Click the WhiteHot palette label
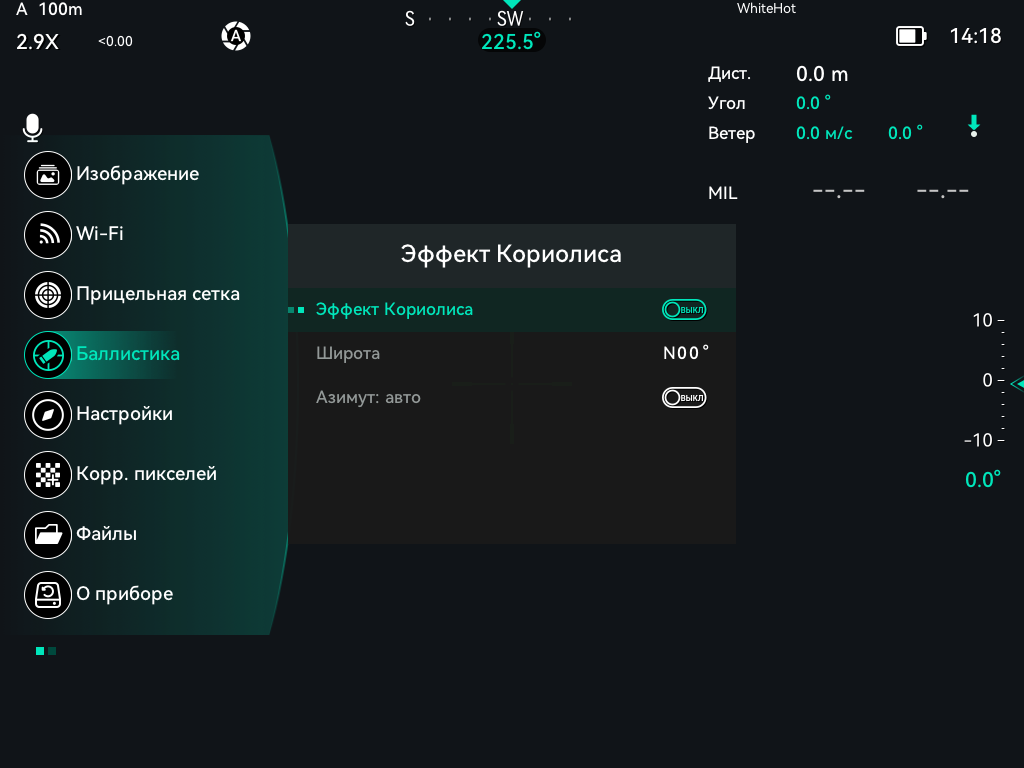Screen dimensions: 1024x768 pos(766,8)
